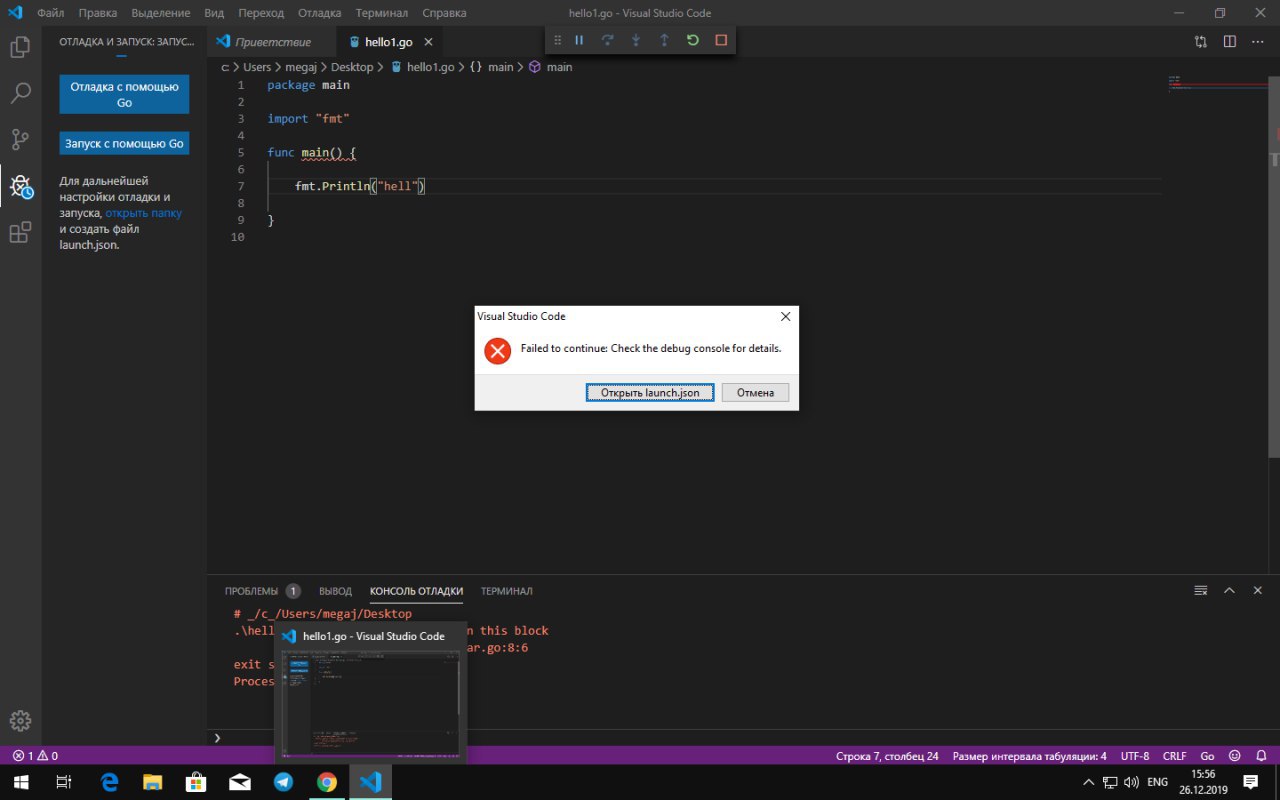
Task: Maximize the bottom panel with chevron
Action: click(1230, 591)
